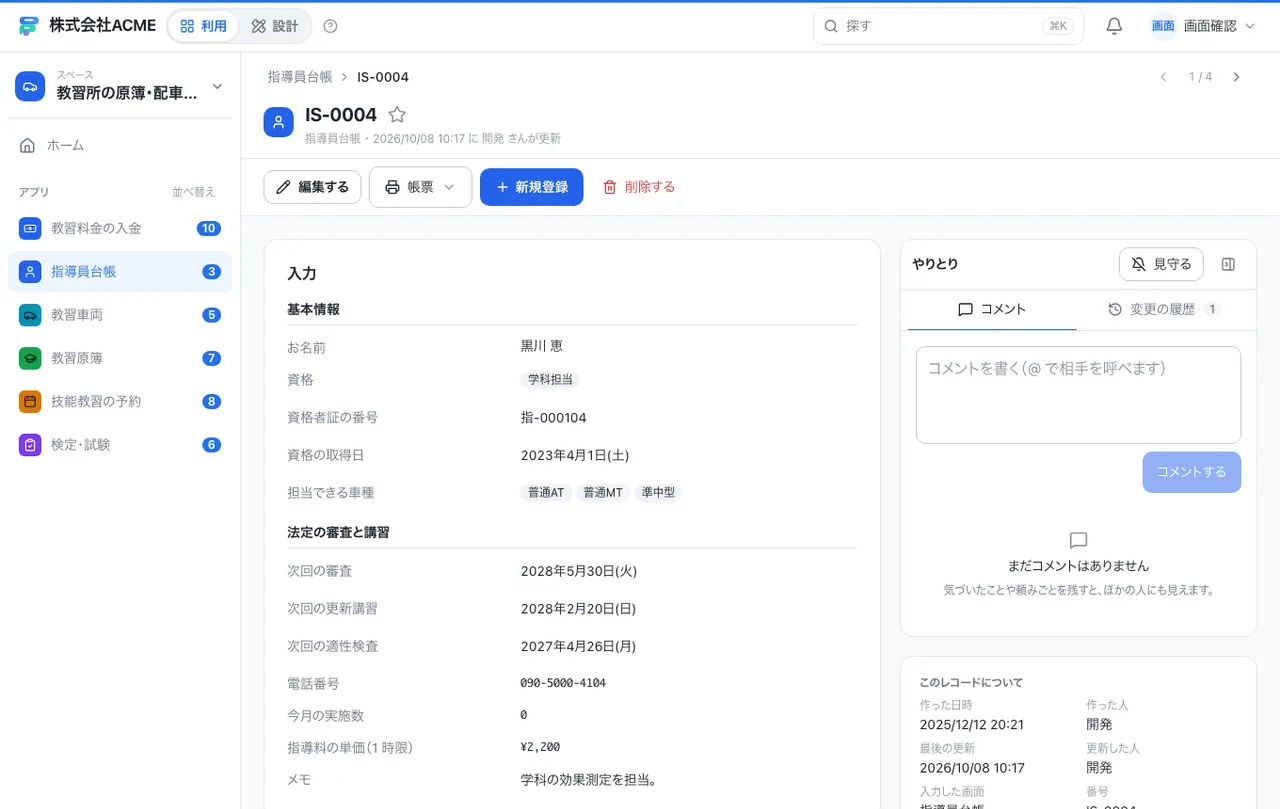Switch to 変更の履歴 tab
The image size is (1280, 809).
pos(1164,309)
